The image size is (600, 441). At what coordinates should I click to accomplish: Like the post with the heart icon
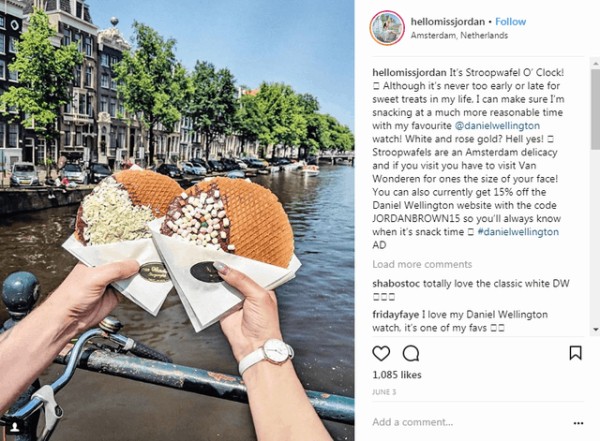click(381, 353)
